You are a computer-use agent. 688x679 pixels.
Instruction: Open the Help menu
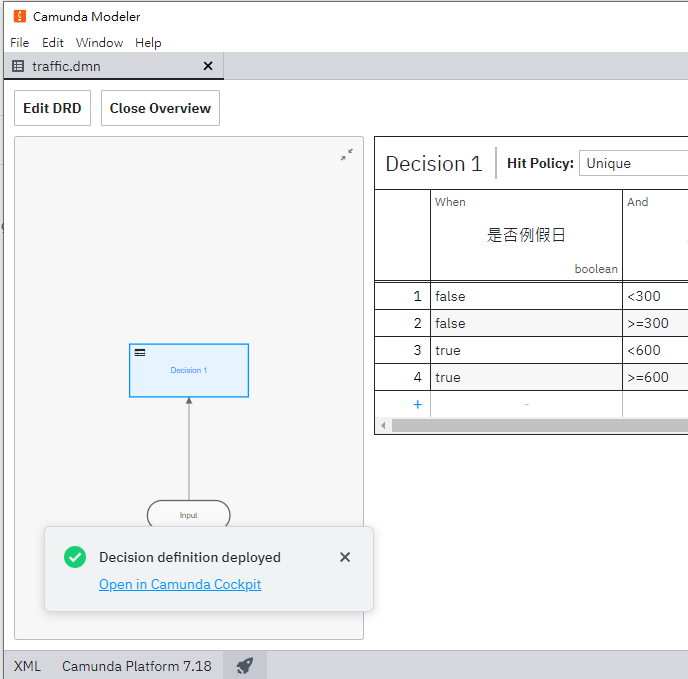point(148,43)
